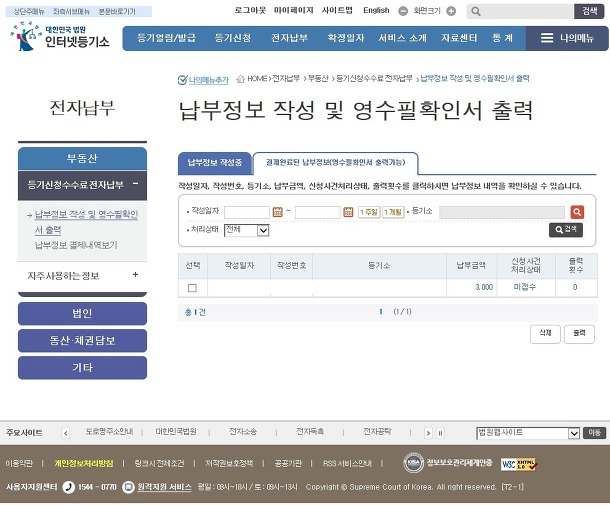Viewport: 610px width, 505px height.
Task: Click the 이용약관 link
Action: pos(19,463)
